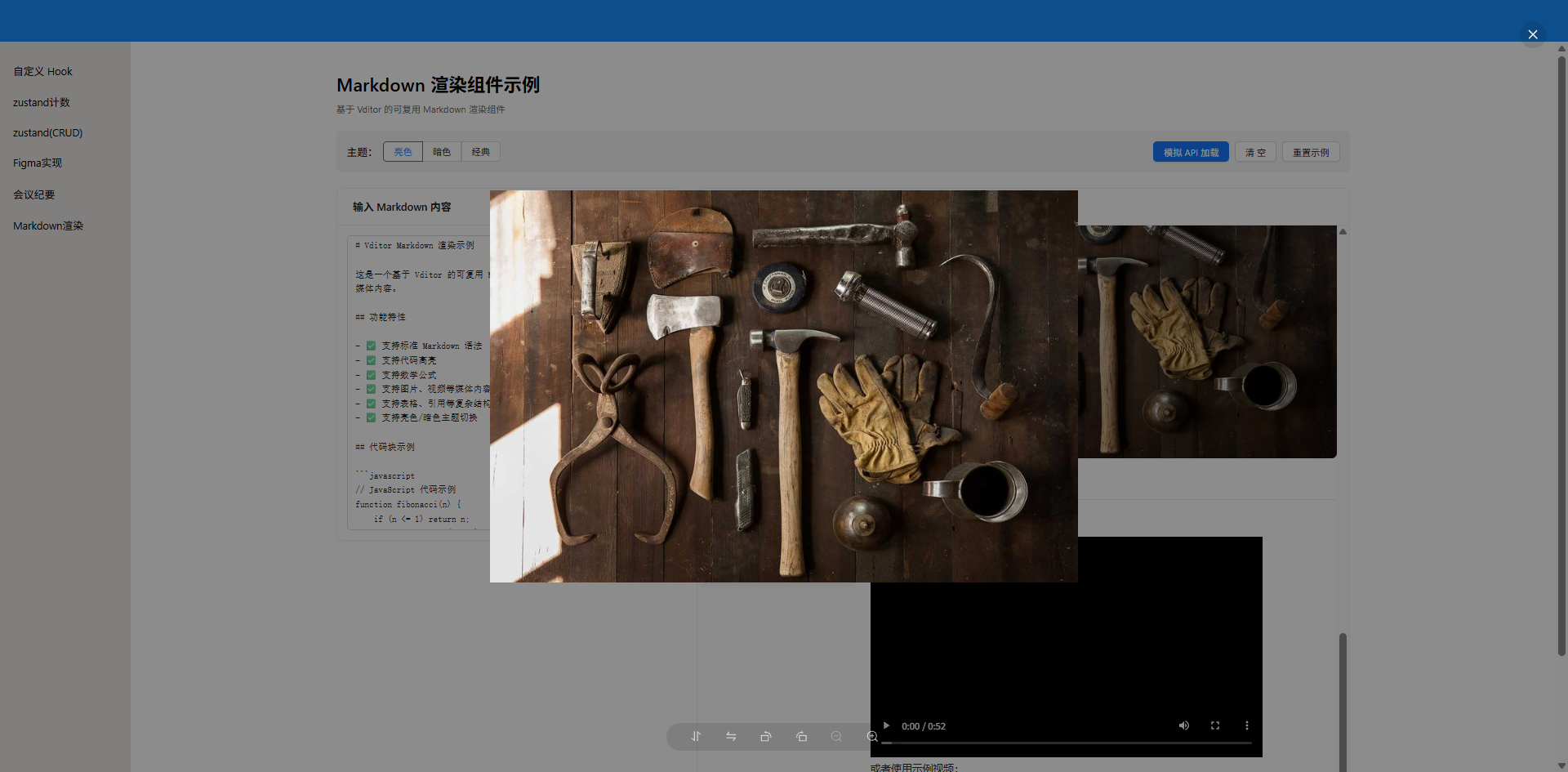Seek along the video progress bar
The image size is (1568, 772).
tap(1067, 743)
